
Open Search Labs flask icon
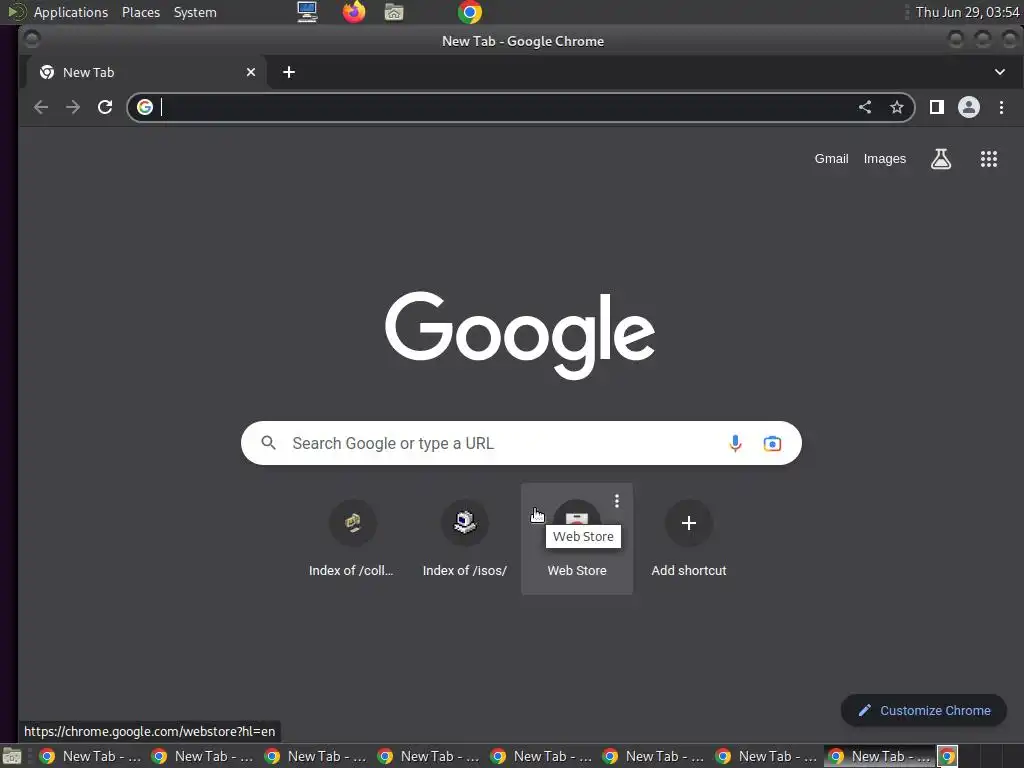tap(940, 159)
